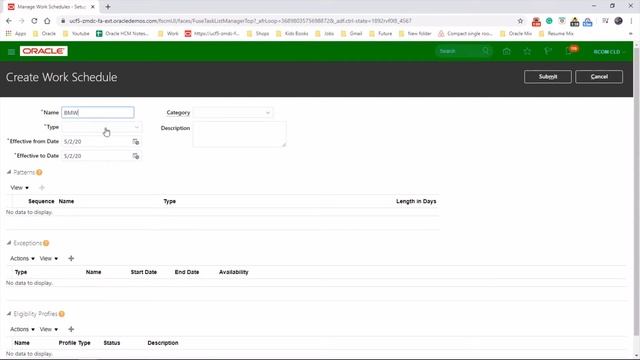Click the Start Date column header

pos(144,272)
